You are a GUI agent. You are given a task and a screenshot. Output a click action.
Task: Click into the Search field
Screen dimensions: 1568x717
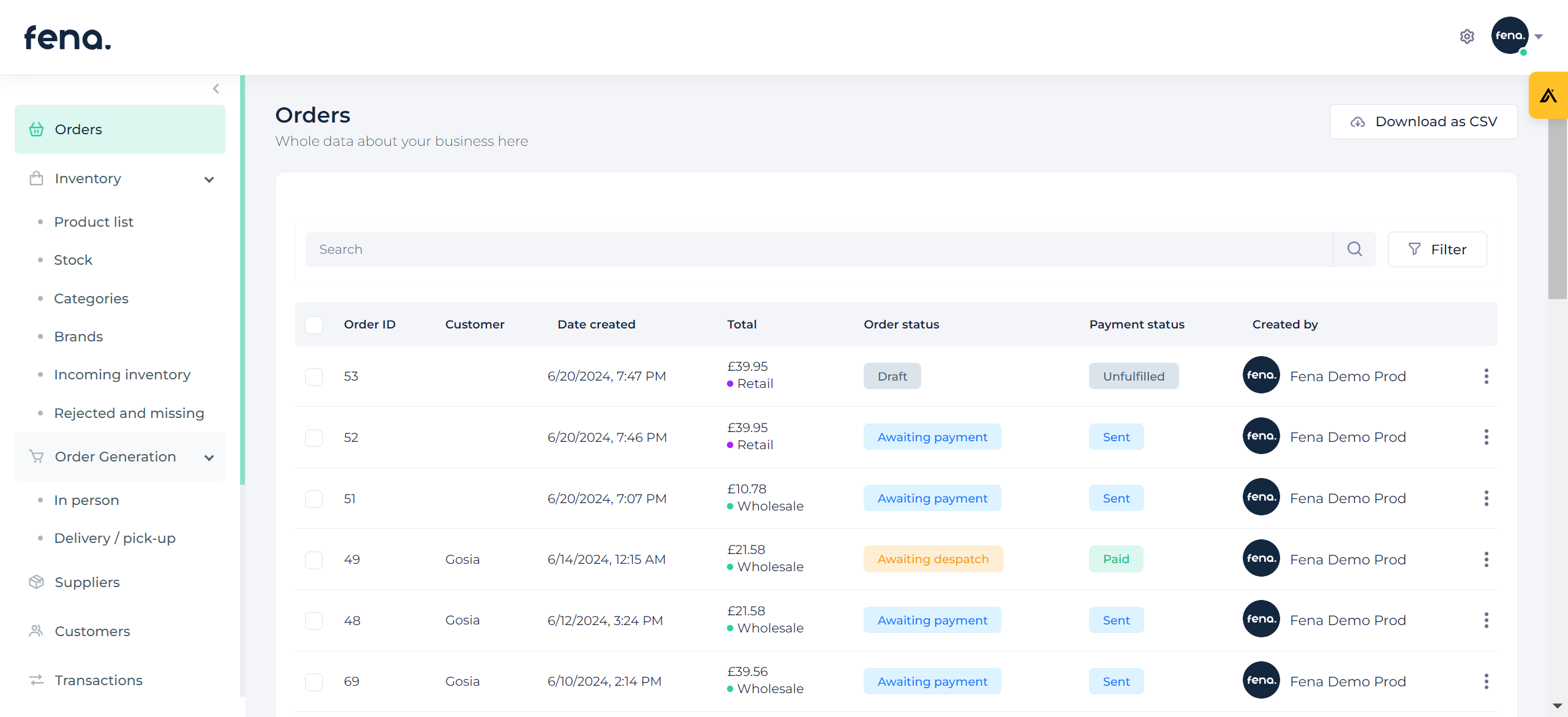point(818,249)
